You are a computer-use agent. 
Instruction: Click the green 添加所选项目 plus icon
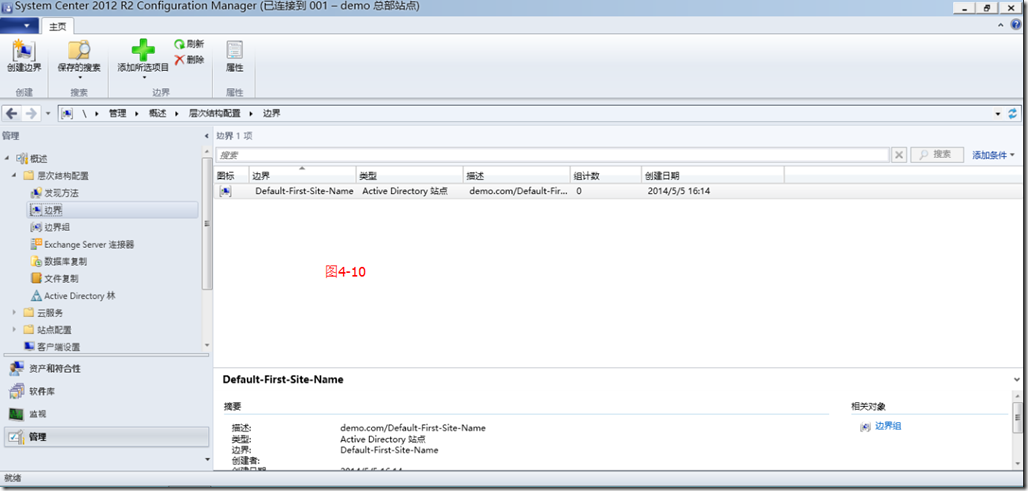point(143,50)
